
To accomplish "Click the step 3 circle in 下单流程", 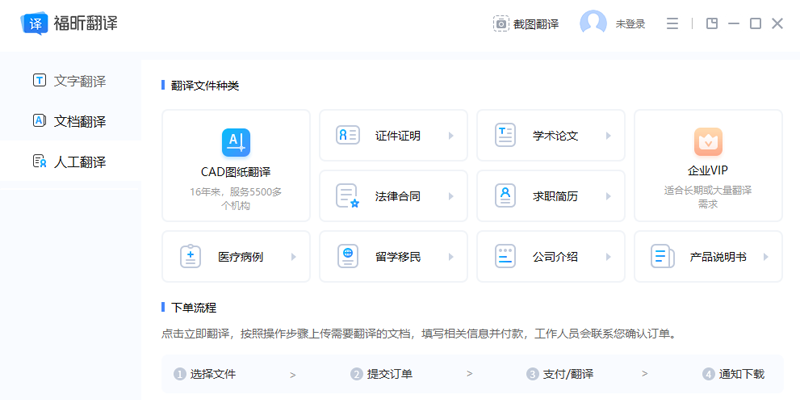I will point(532,374).
